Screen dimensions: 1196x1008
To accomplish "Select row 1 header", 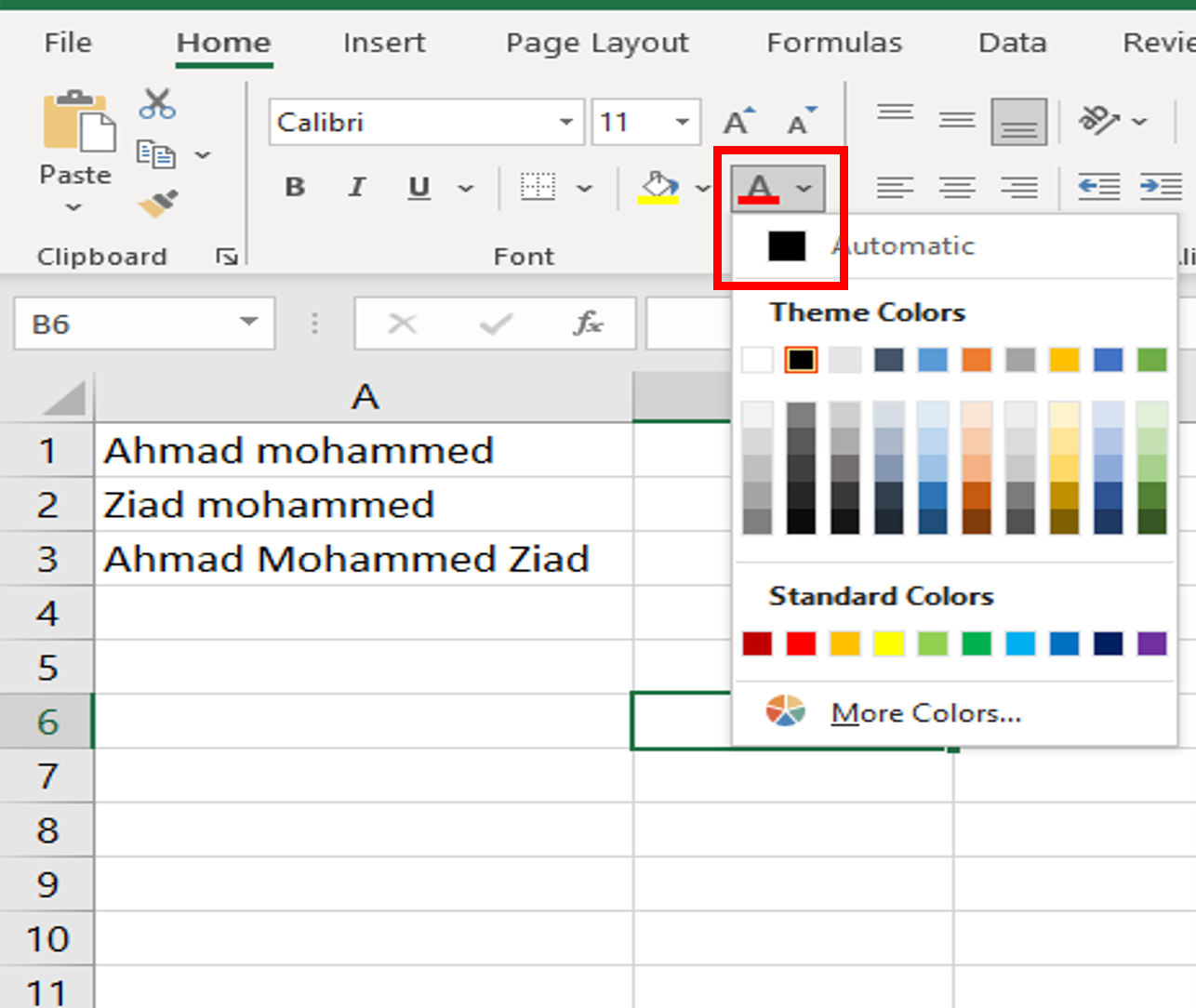I will coord(47,451).
